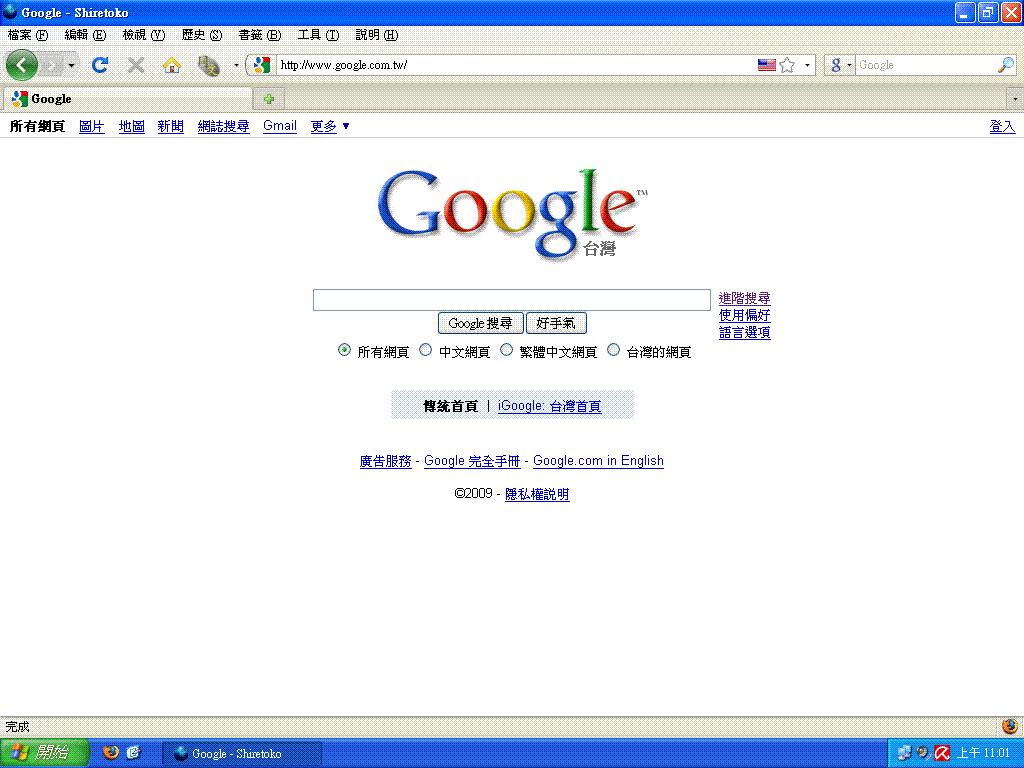Open the list all tabs dropdown arrow
The height and width of the screenshot is (768, 1024).
[1015, 99]
